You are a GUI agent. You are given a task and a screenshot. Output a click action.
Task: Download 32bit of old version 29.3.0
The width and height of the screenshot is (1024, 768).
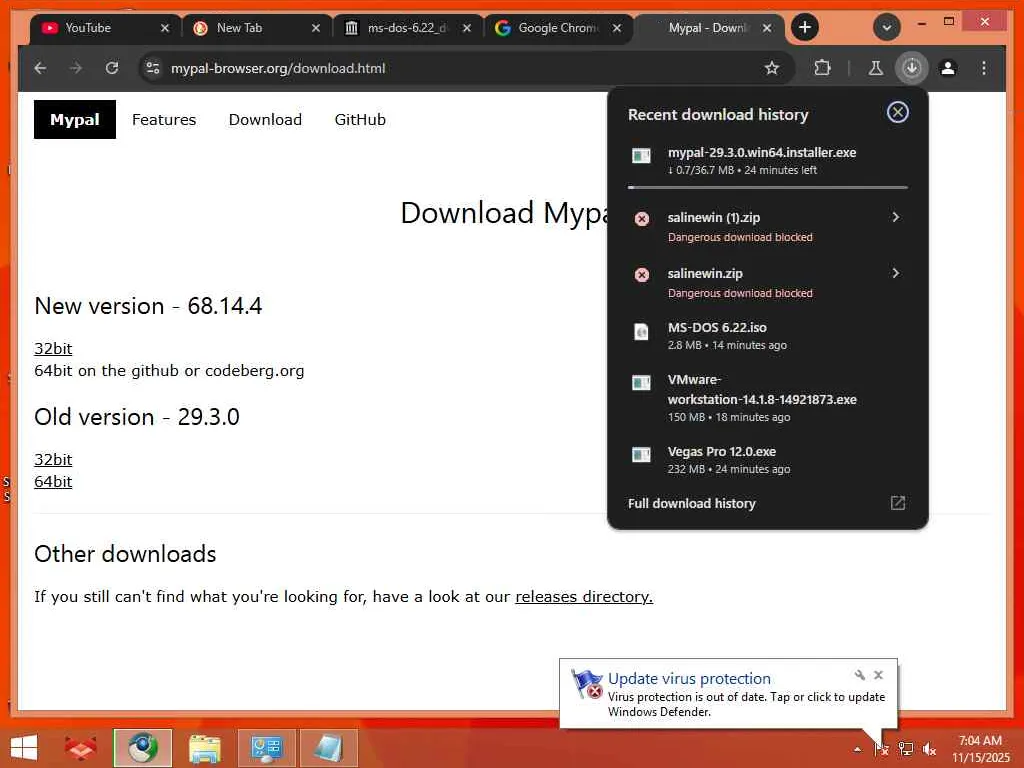[x=53, y=460]
